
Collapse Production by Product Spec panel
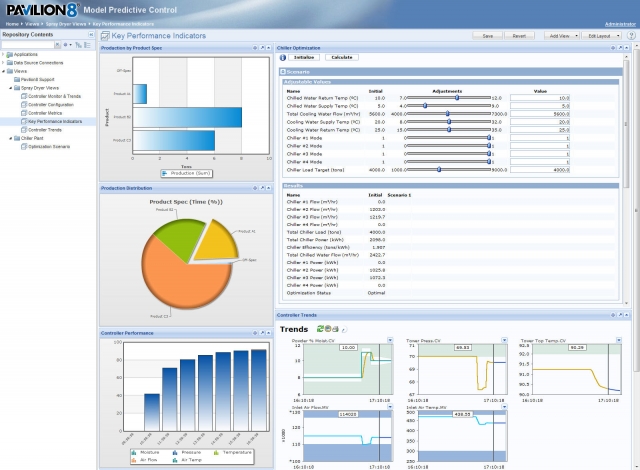coord(269,48)
